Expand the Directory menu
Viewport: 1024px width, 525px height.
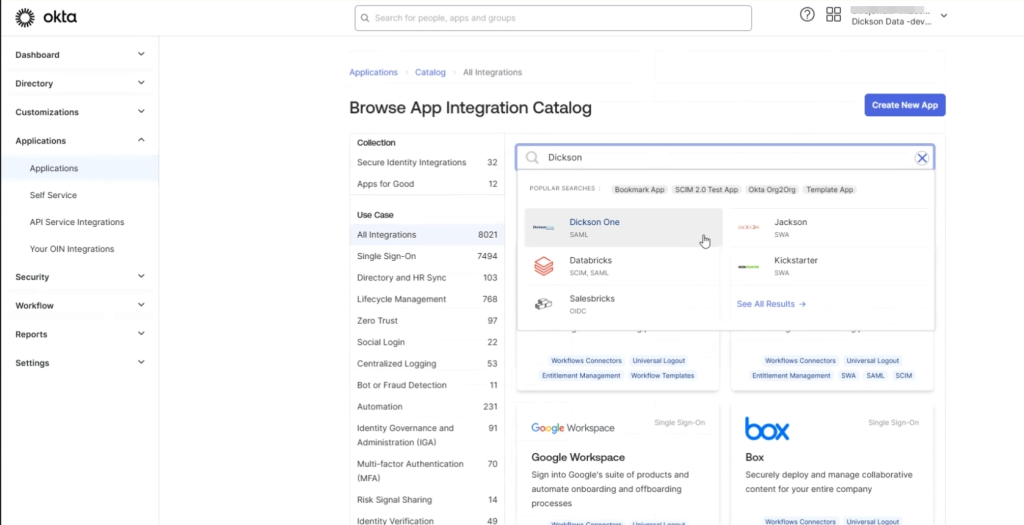pyautogui.click(x=141, y=83)
